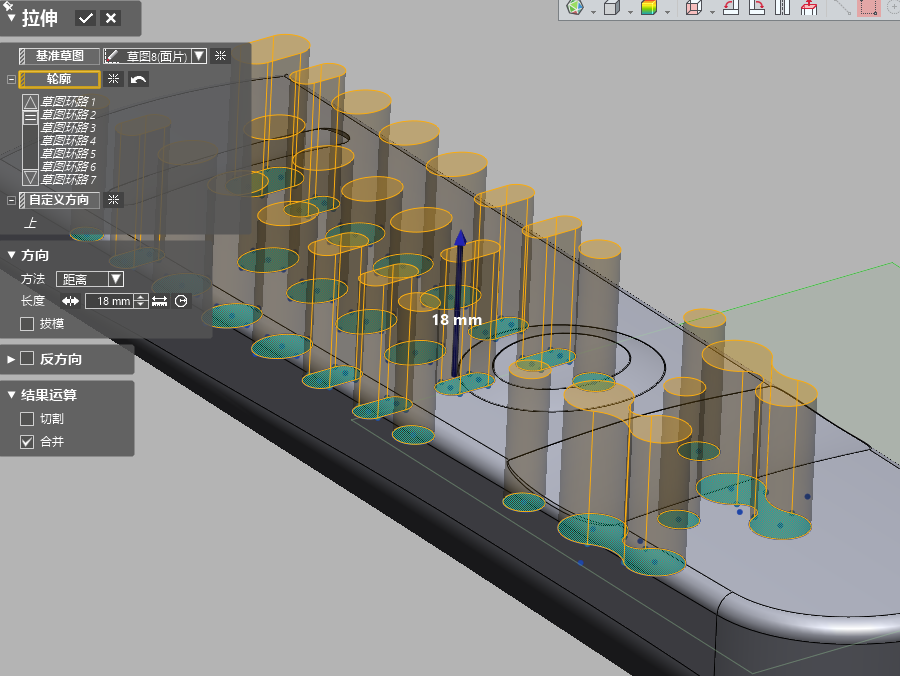This screenshot has width=900, height=676.
Task: Open dropdown beside gray cube icon
Action: pyautogui.click(x=630, y=11)
